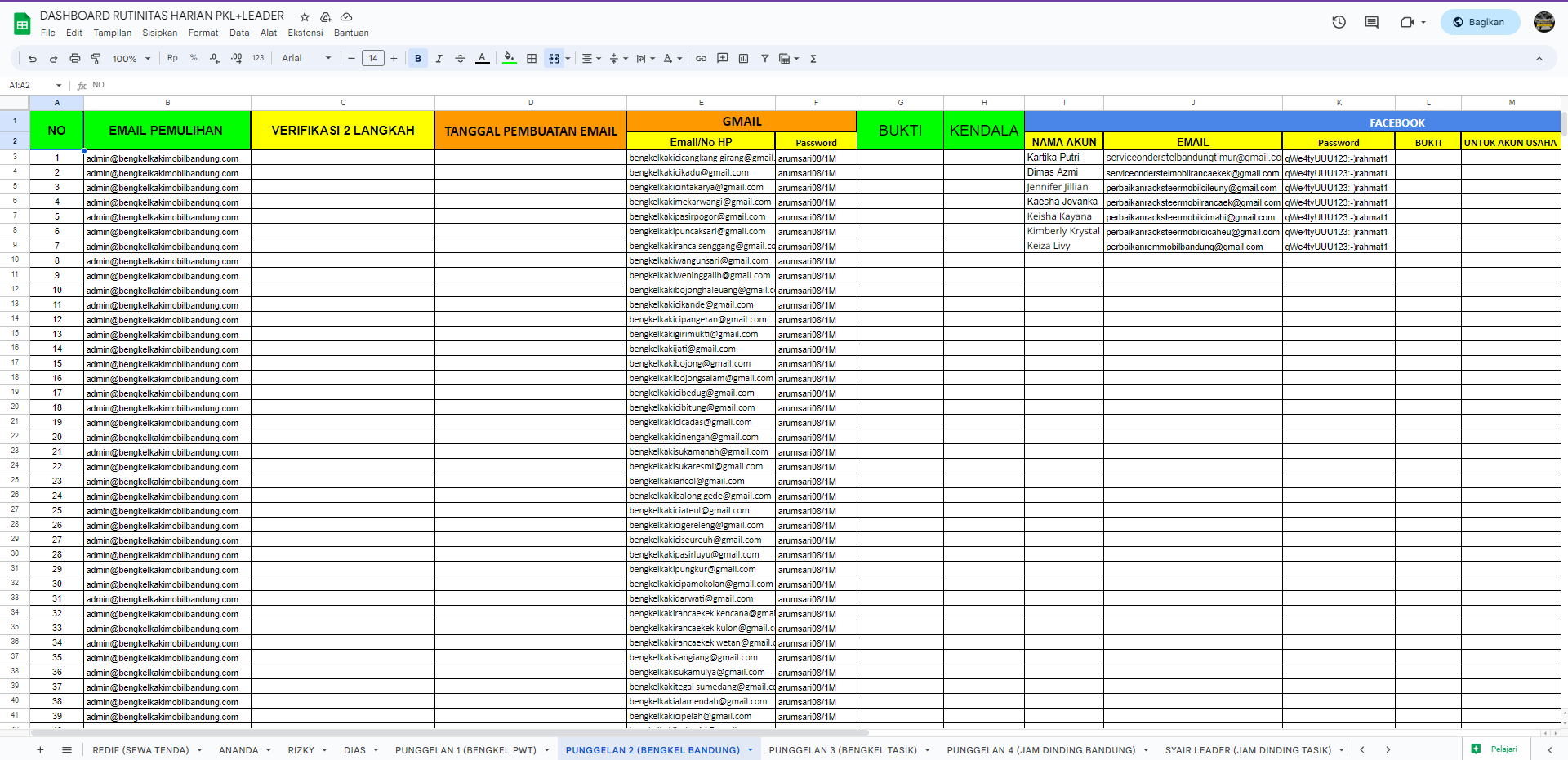1568x760 pixels.
Task: Toggle bold formatting
Action: click(x=418, y=58)
